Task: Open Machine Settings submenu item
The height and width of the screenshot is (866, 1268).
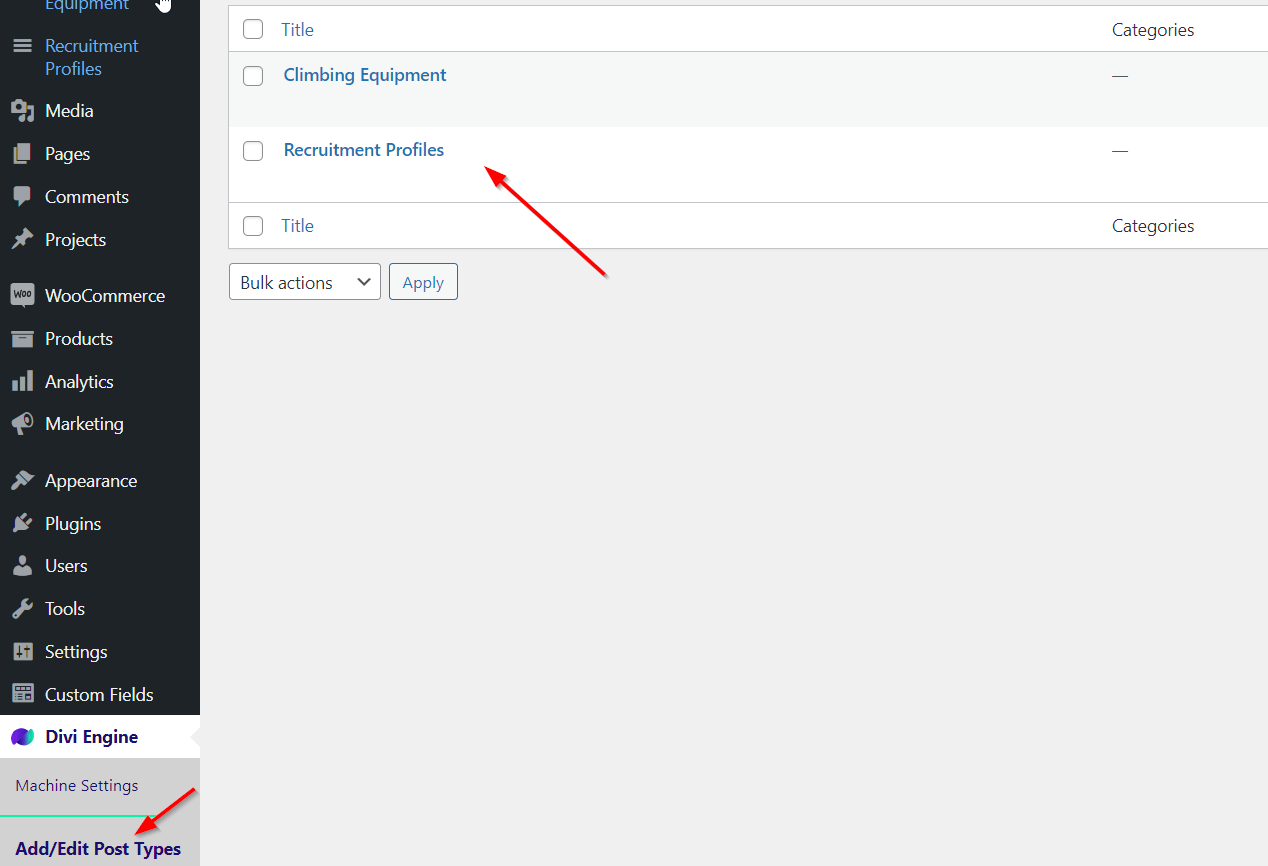Action: click(77, 786)
